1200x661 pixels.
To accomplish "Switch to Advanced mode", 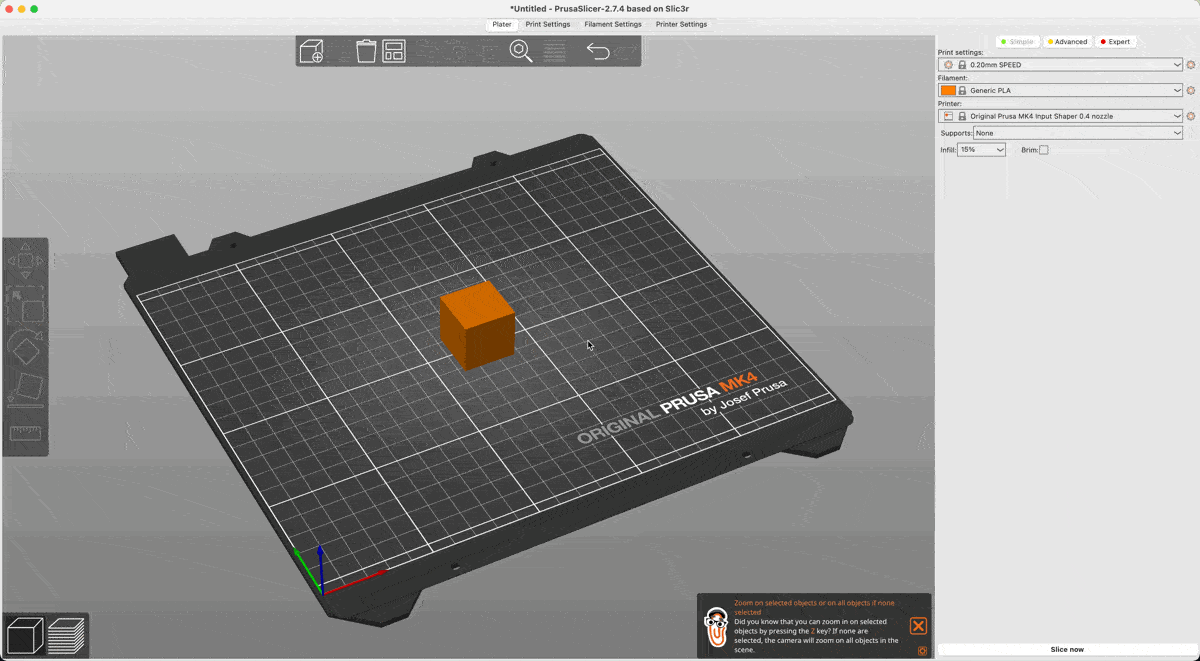I will tap(1066, 42).
